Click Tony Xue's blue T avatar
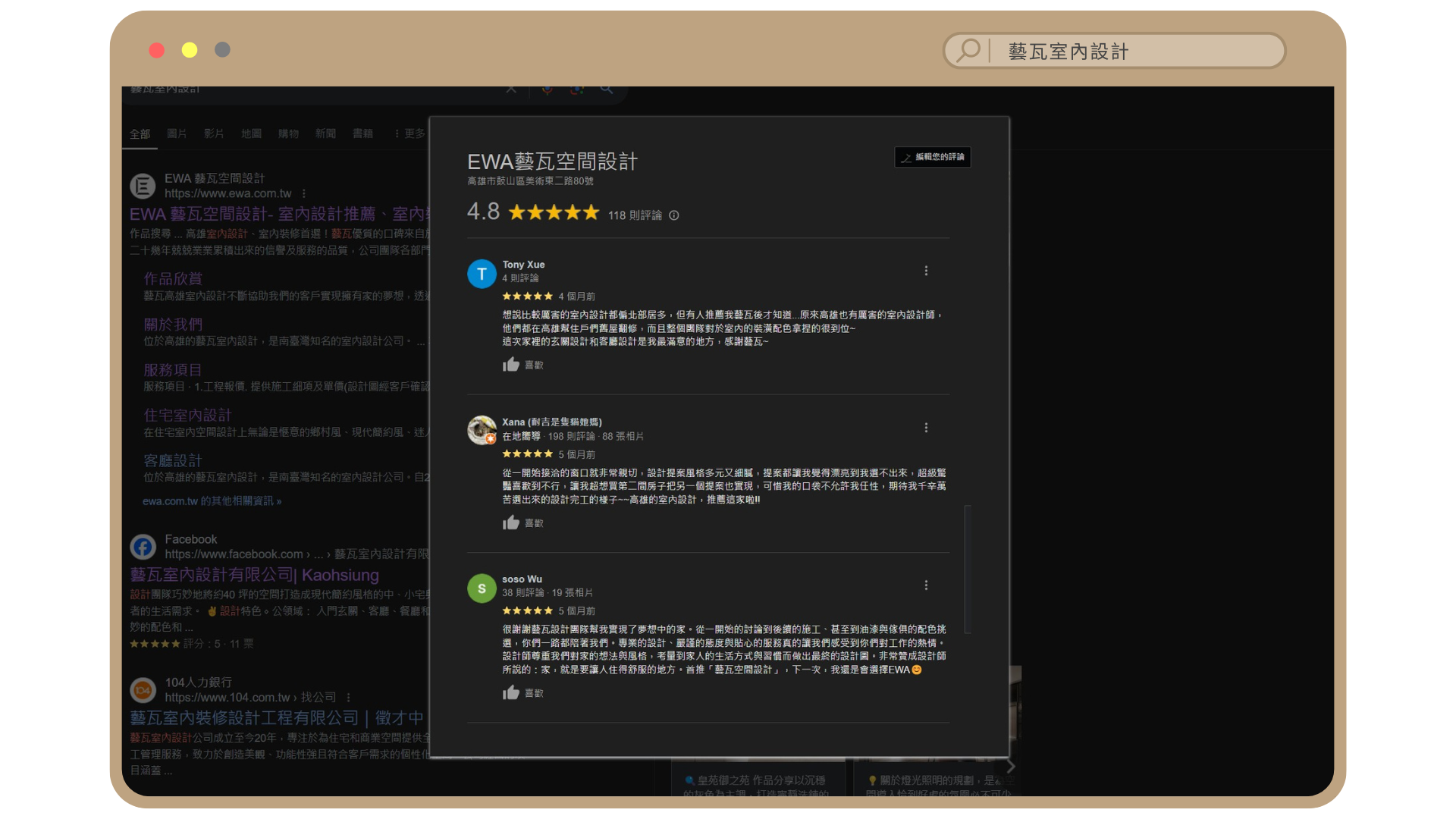Image resolution: width=1456 pixels, height=819 pixels. click(482, 274)
